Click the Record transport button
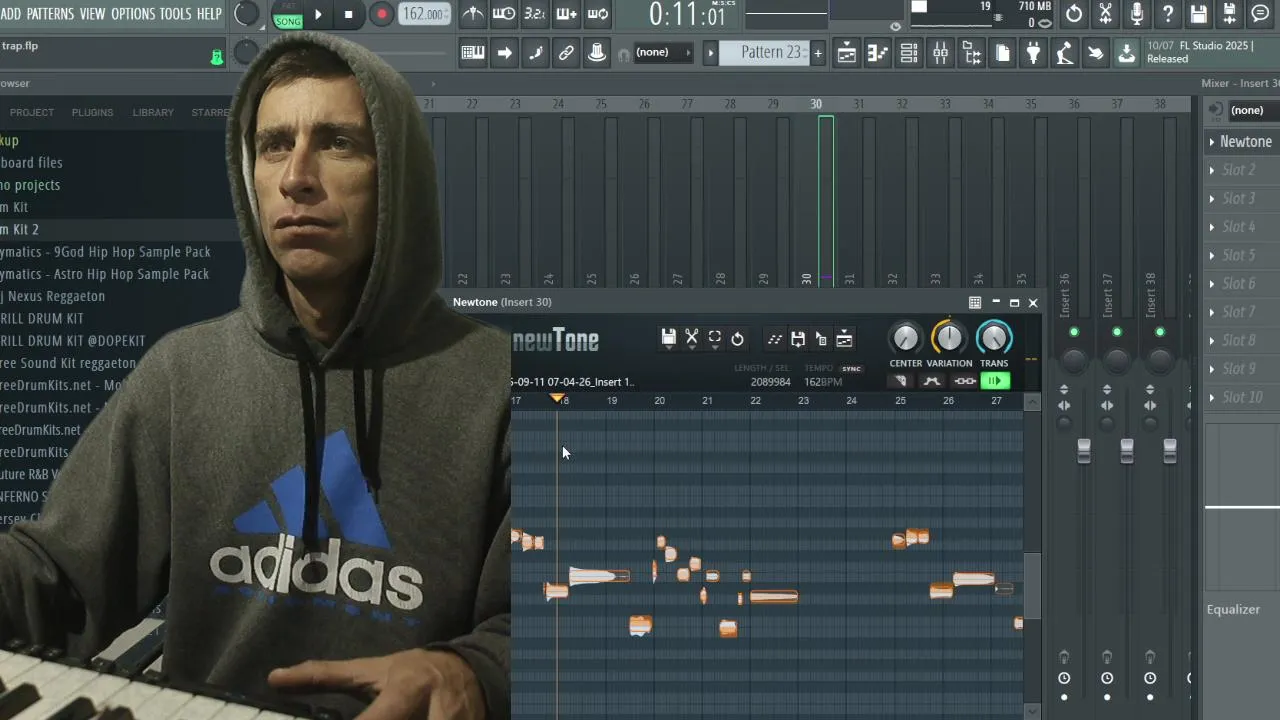 (x=381, y=14)
